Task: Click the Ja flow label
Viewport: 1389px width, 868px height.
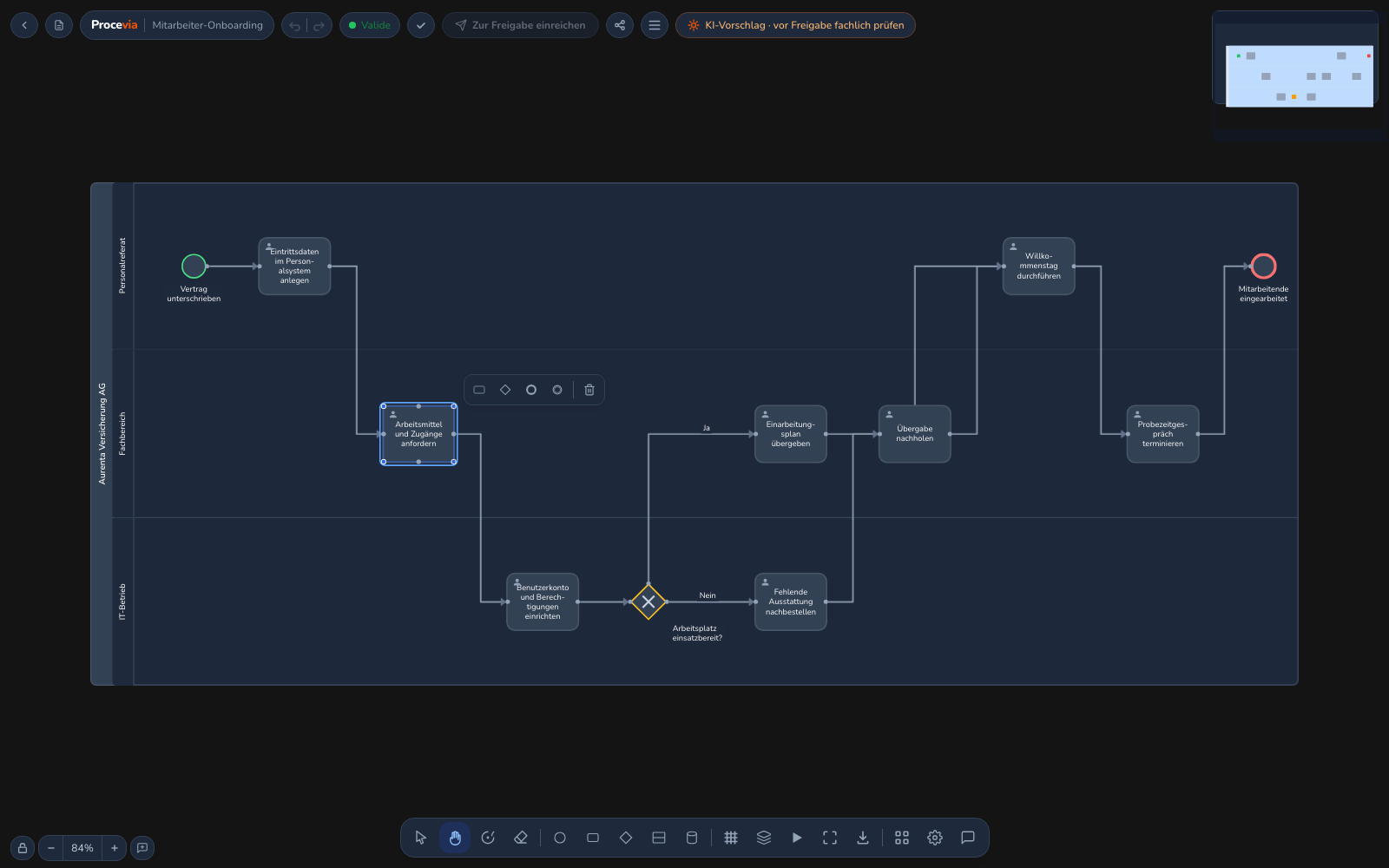Action: tap(707, 428)
